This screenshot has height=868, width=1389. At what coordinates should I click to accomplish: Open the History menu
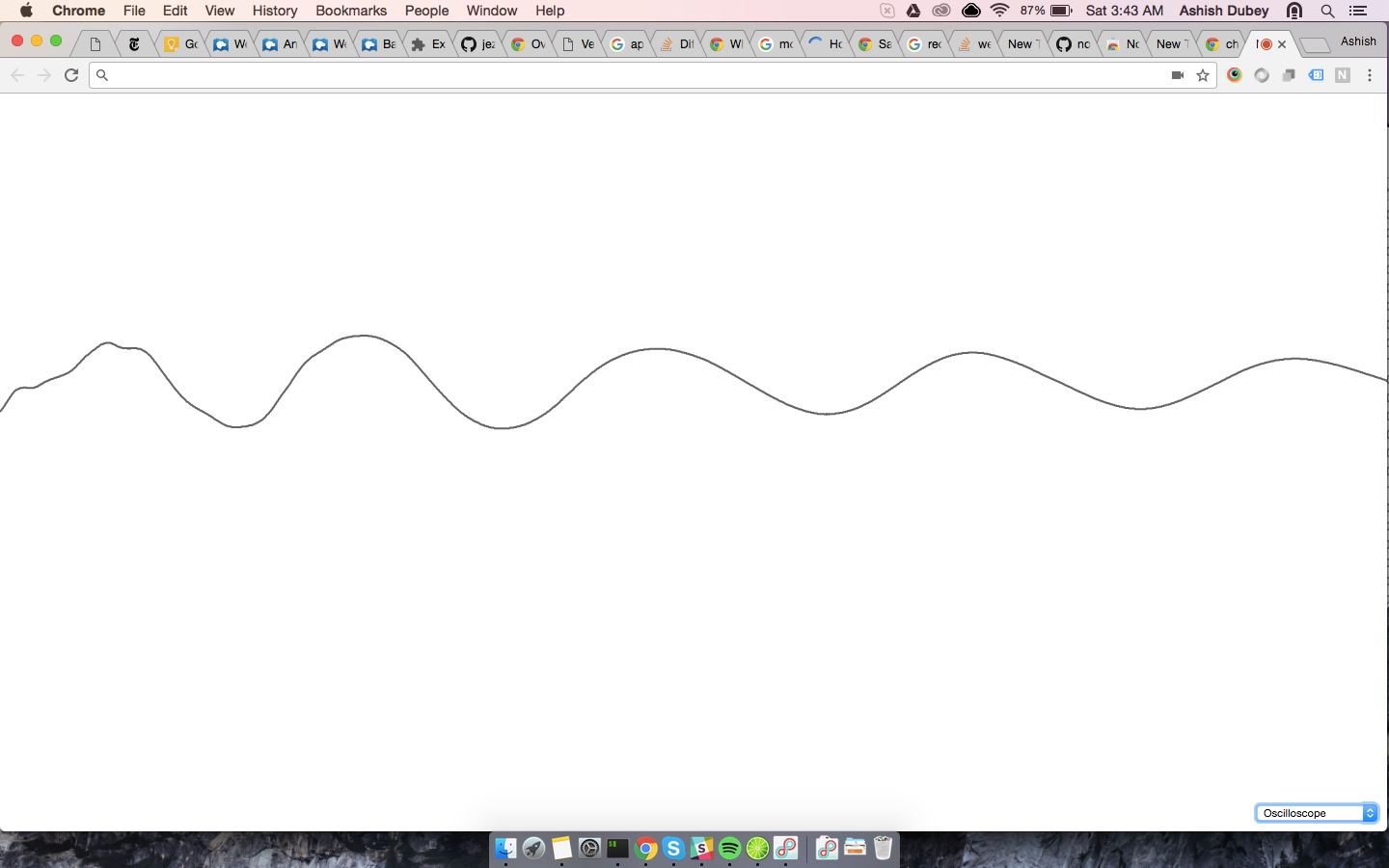[275, 11]
